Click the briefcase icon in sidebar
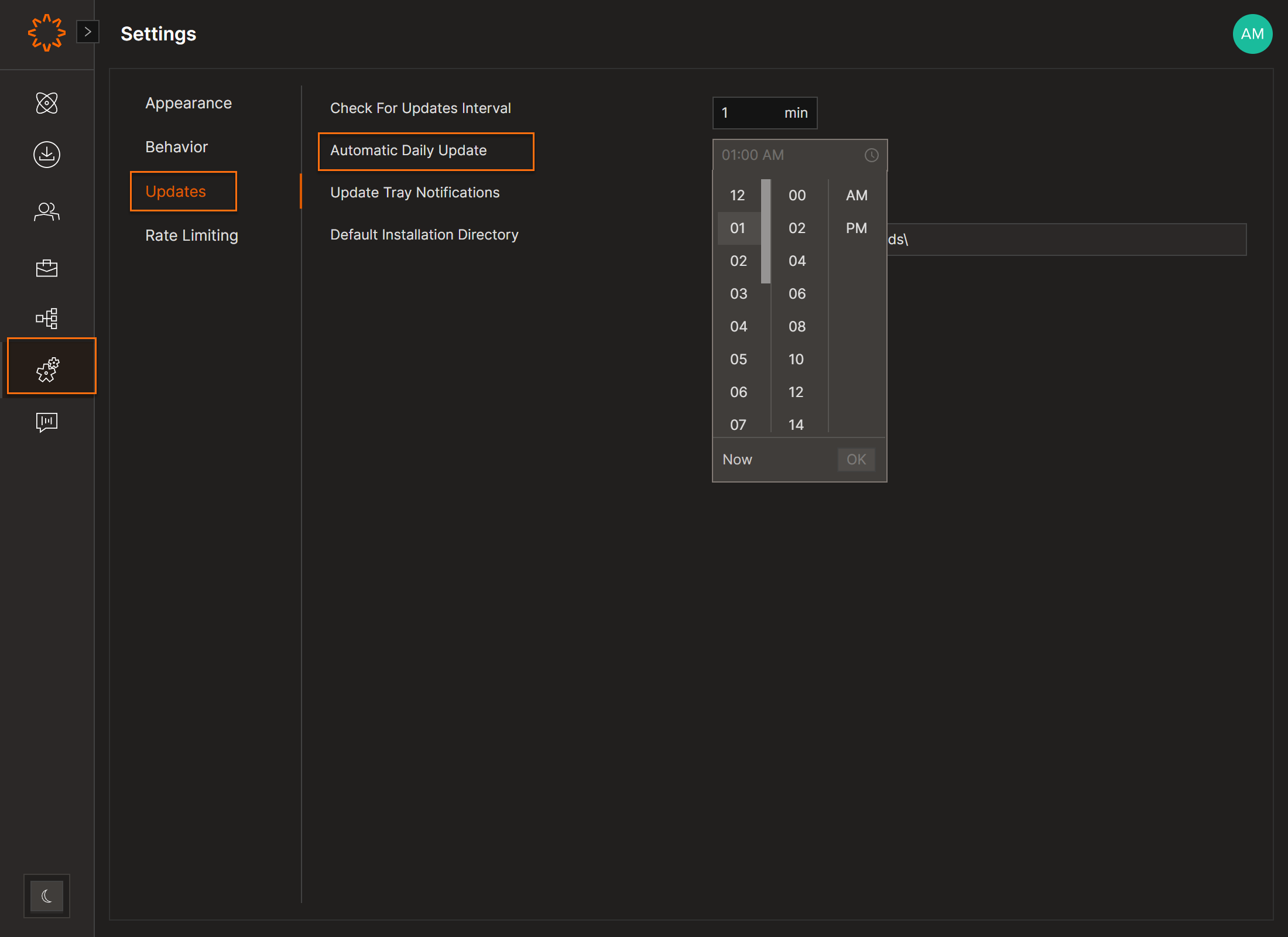This screenshot has height=937, width=1288. pyautogui.click(x=47, y=268)
